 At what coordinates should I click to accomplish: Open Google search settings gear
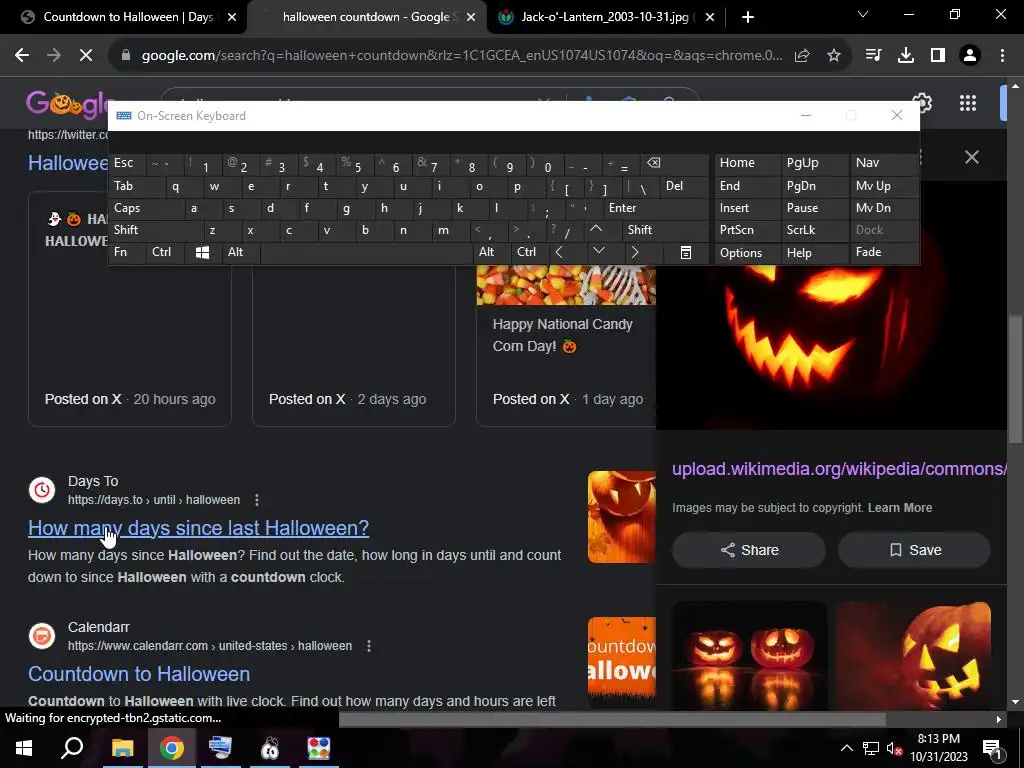[922, 102]
